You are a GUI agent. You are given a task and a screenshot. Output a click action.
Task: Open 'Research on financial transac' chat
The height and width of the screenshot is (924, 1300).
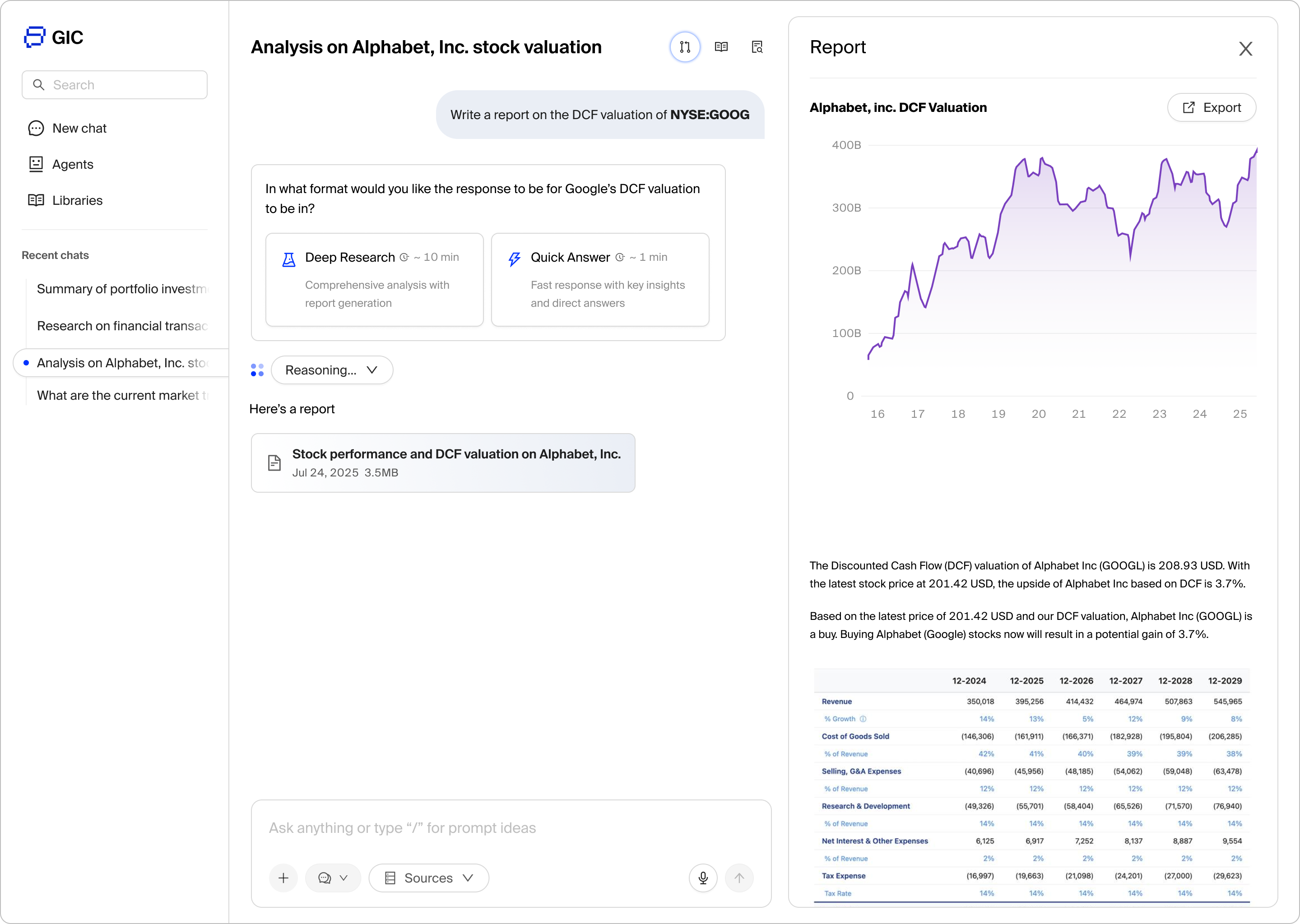[x=122, y=326]
